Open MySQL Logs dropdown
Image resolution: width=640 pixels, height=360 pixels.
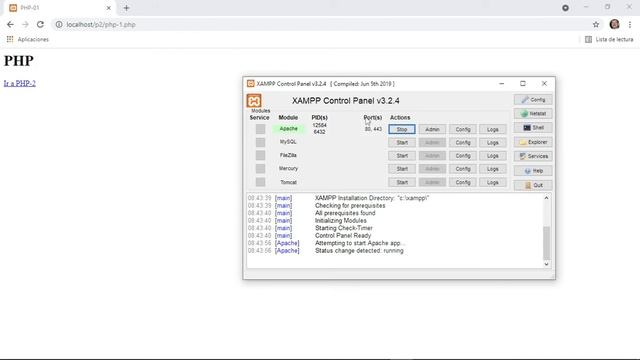[x=493, y=142]
